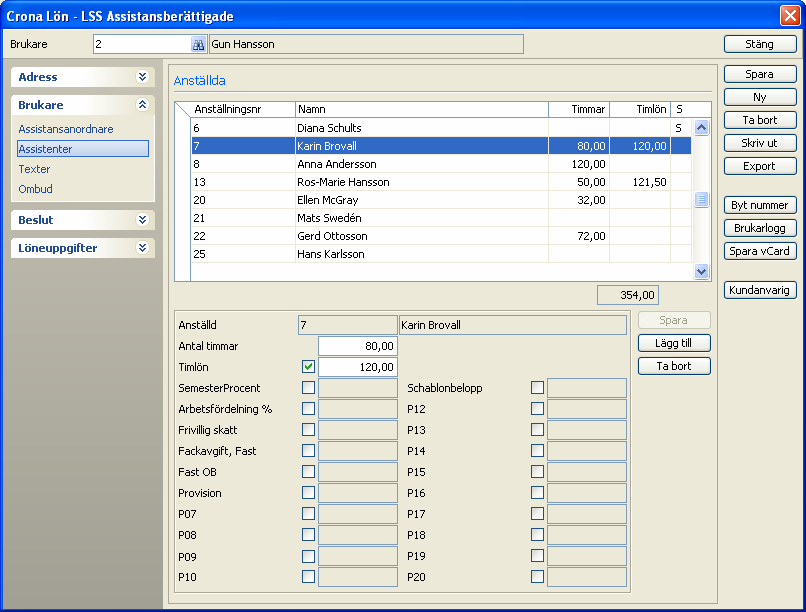806x612 pixels.
Task: Uncheck the Timlön checkbox
Action: point(308,367)
